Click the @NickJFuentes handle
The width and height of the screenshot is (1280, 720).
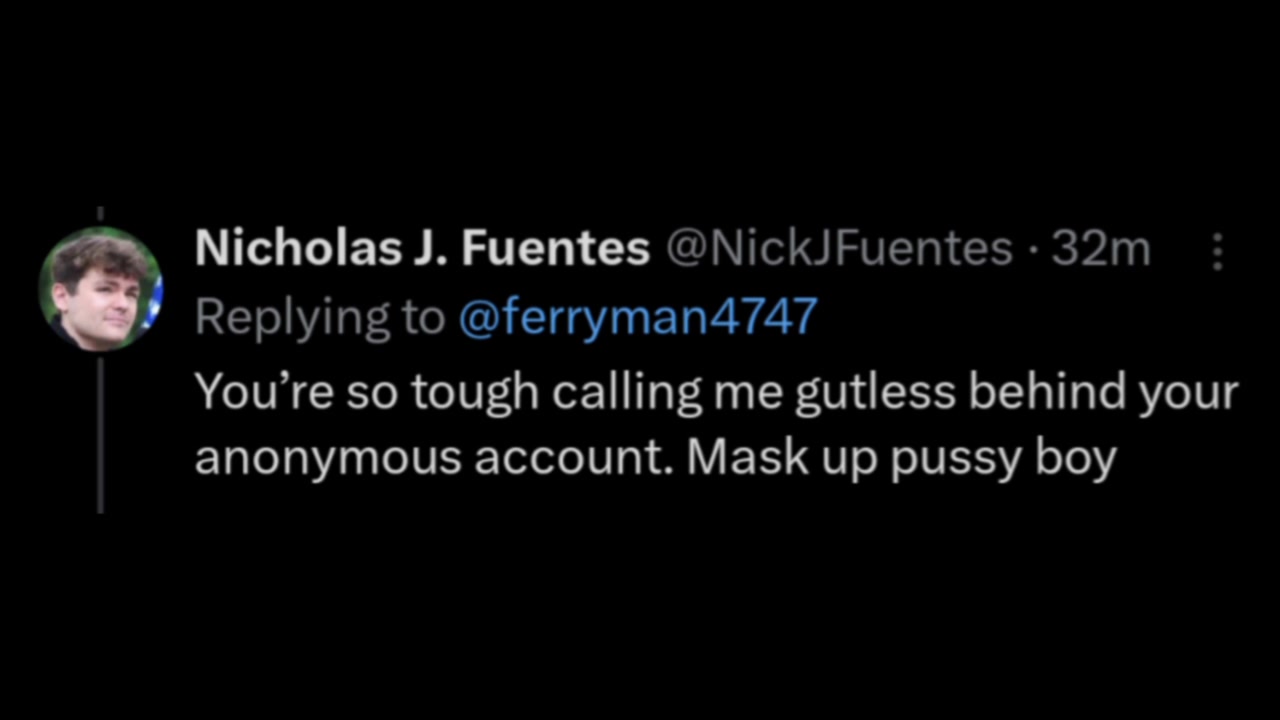click(x=838, y=249)
